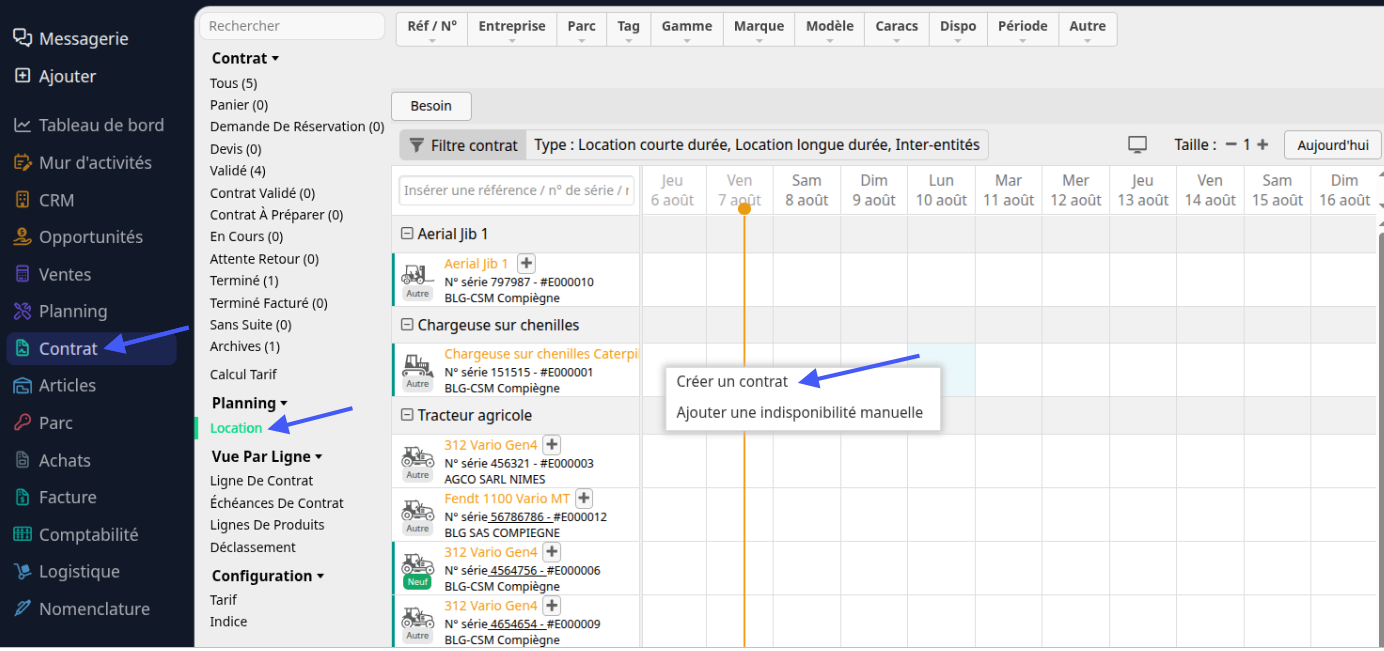Click plus icon next to Aerial Jib 1

point(527,263)
